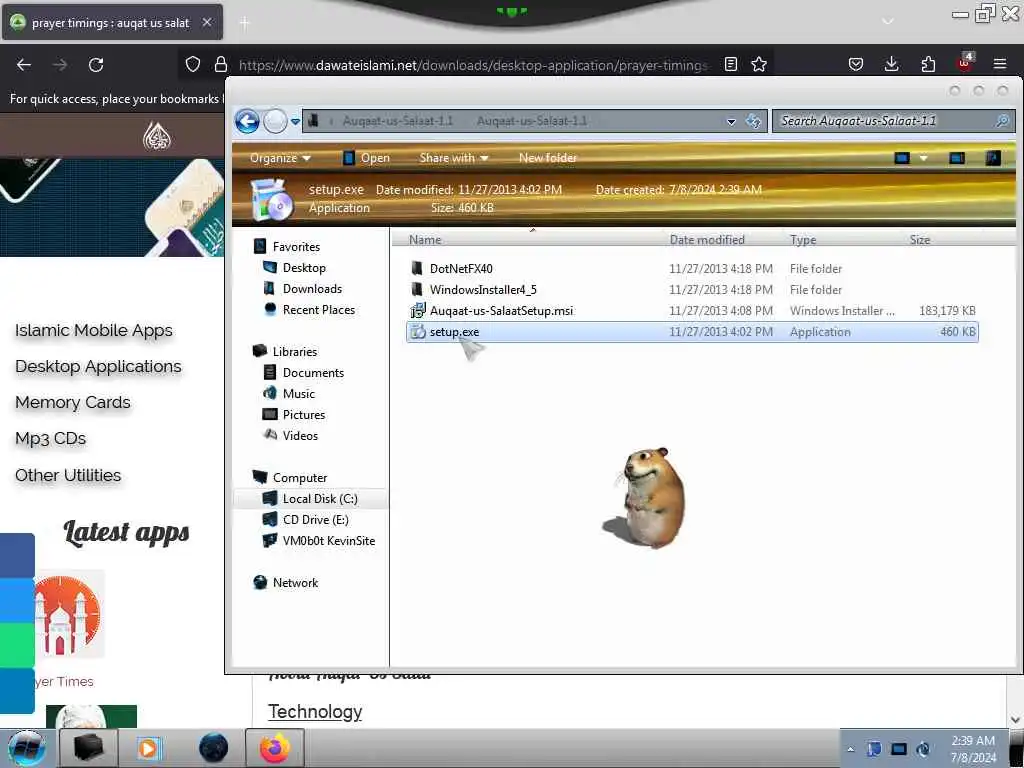Screen dimensions: 1024x768
Task: Open recent locations dropdown arrow in Explorer
Action: click(x=295, y=121)
